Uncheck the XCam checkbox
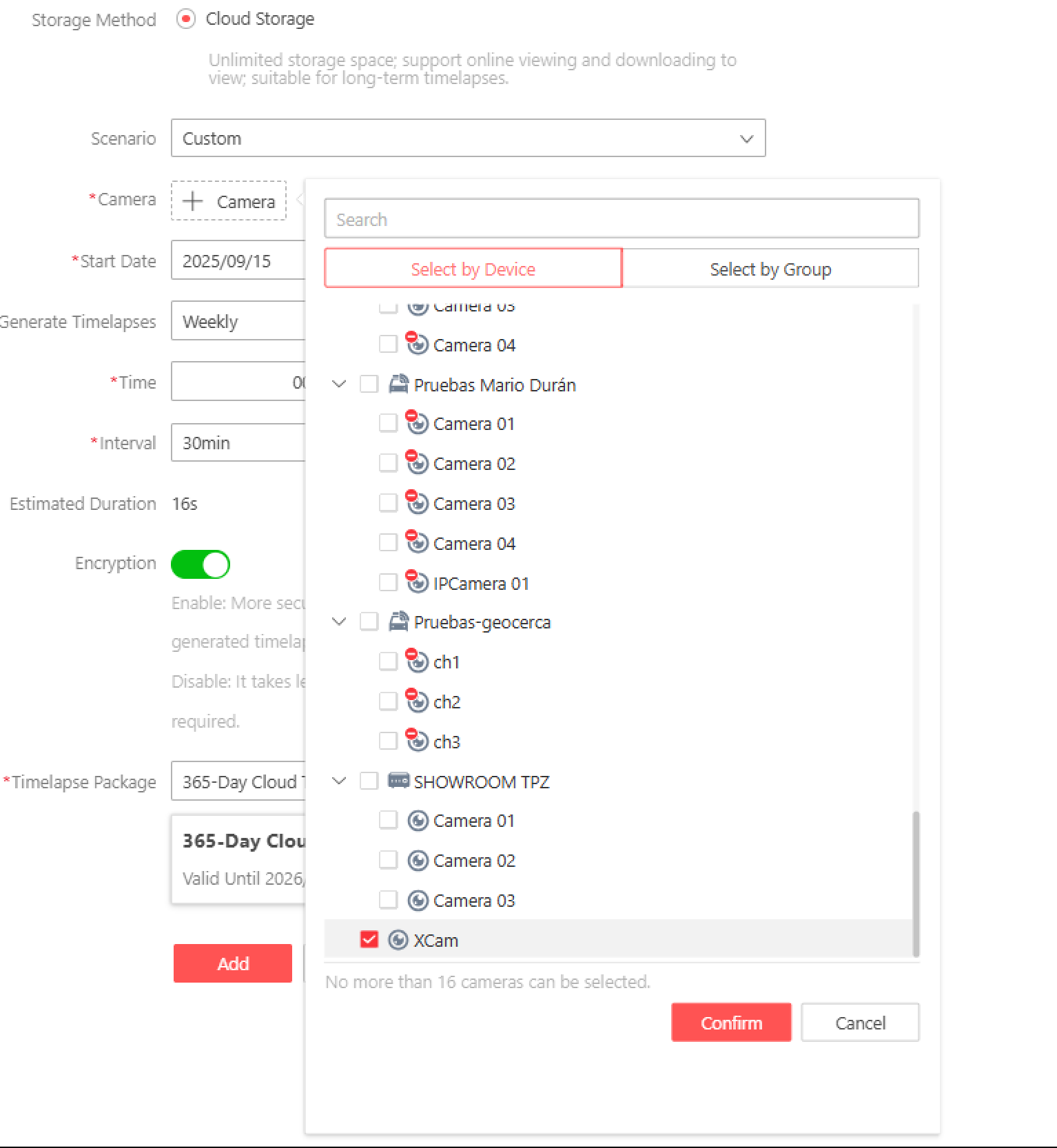This screenshot has width=1057, height=1148. click(x=369, y=940)
